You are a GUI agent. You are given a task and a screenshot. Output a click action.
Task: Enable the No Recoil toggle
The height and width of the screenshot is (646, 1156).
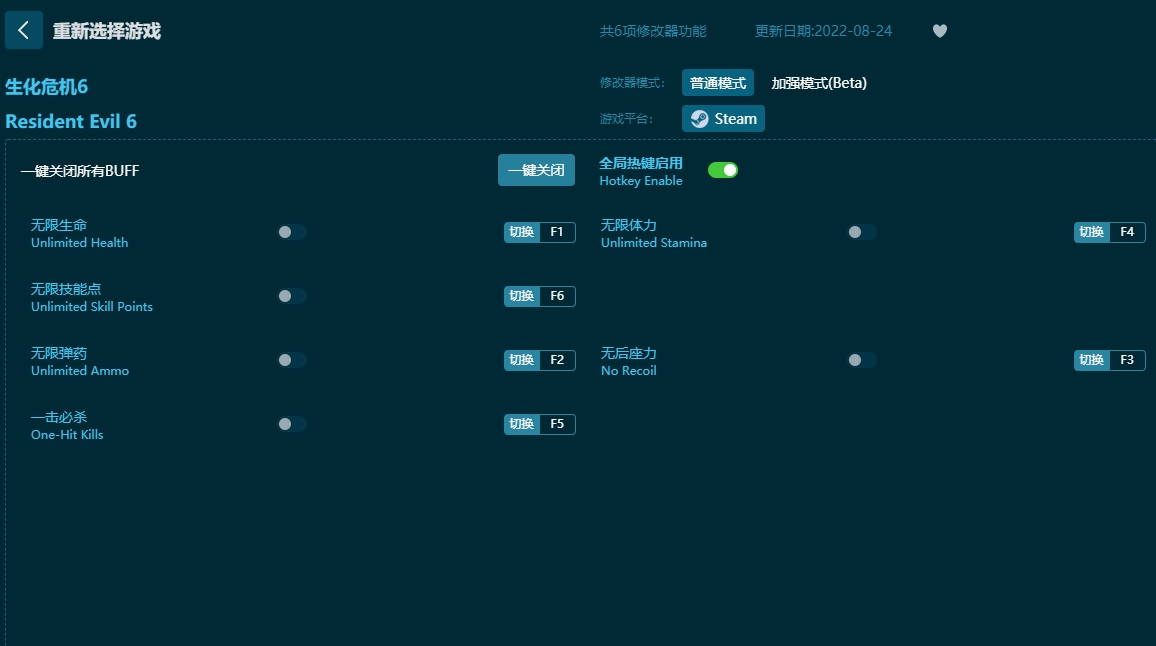[862, 359]
